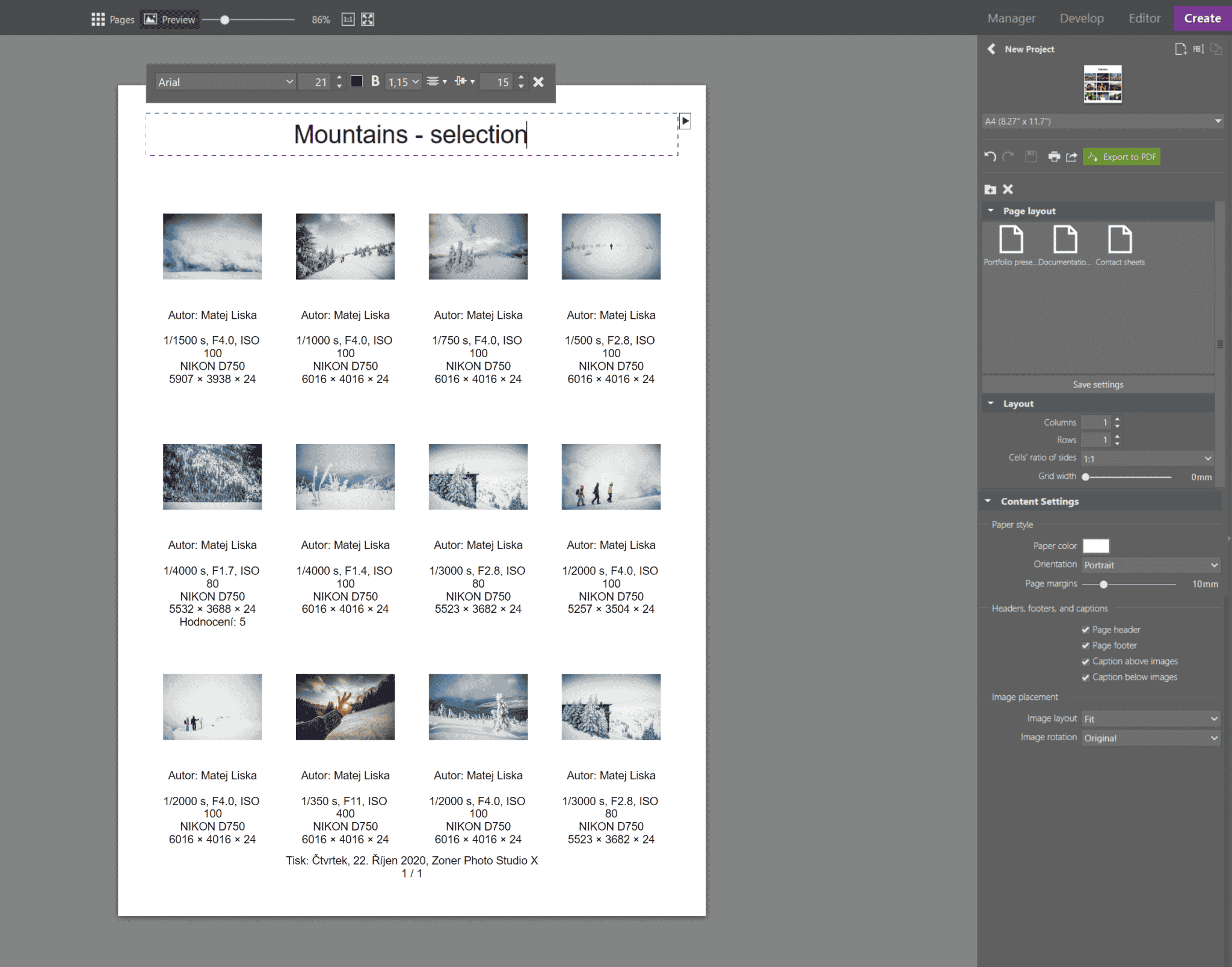The image size is (1232, 967).
Task: Change the Image rotation dropdown from Original
Action: [x=1150, y=737]
